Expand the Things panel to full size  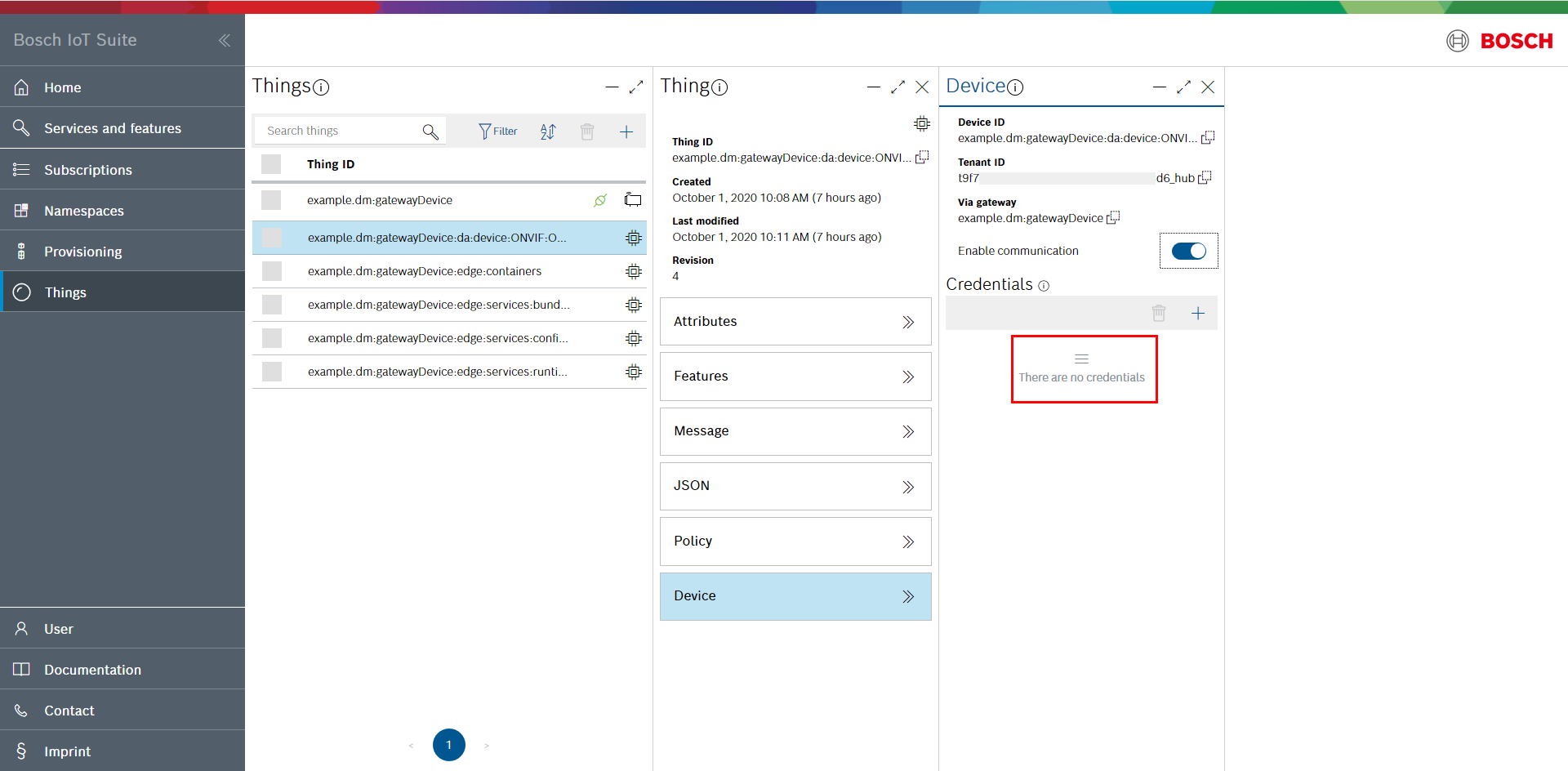pyautogui.click(x=636, y=87)
